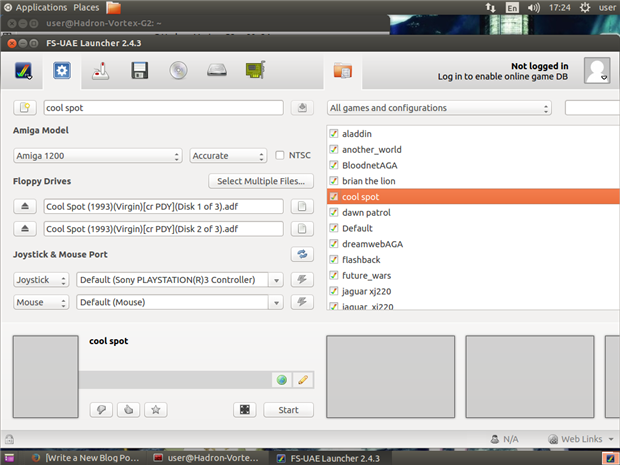Open the expansion hardware card tab
The width and height of the screenshot is (620, 465).
point(255,71)
